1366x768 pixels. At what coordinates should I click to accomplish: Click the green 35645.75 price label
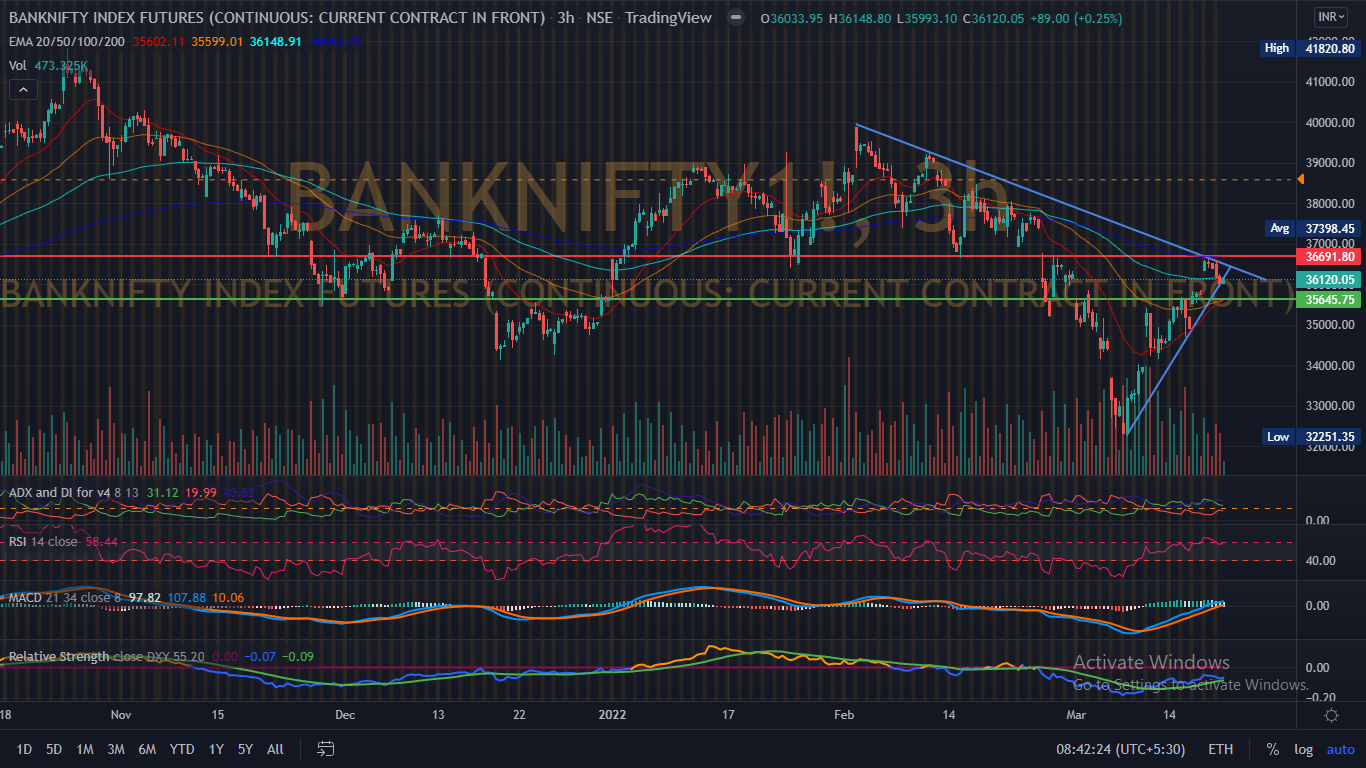(1327, 299)
